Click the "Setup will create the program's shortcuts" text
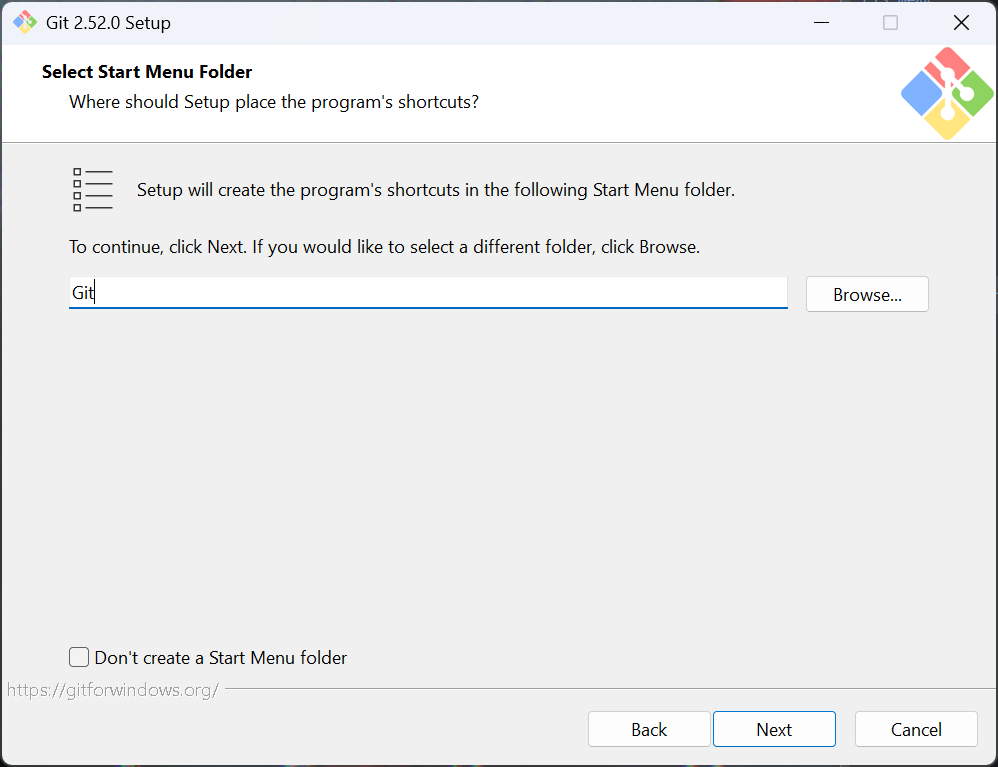This screenshot has width=998, height=767. tap(435, 190)
